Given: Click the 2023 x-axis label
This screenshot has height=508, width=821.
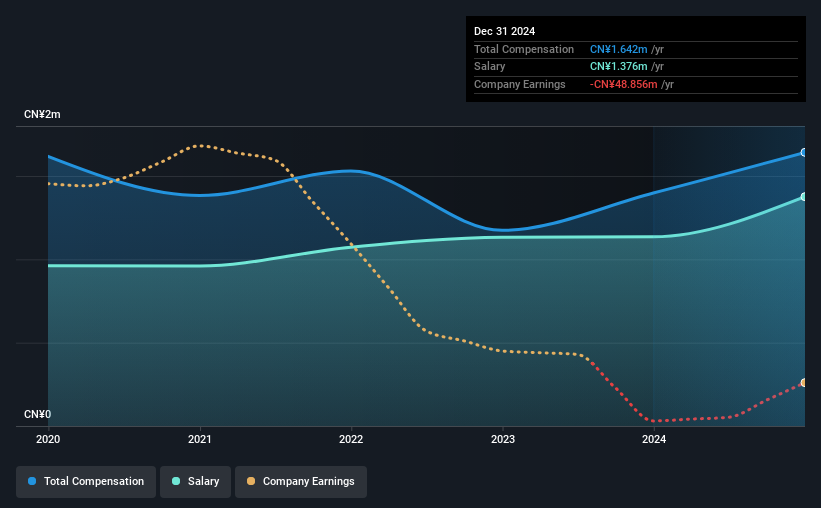Looking at the screenshot, I should pos(503,439).
